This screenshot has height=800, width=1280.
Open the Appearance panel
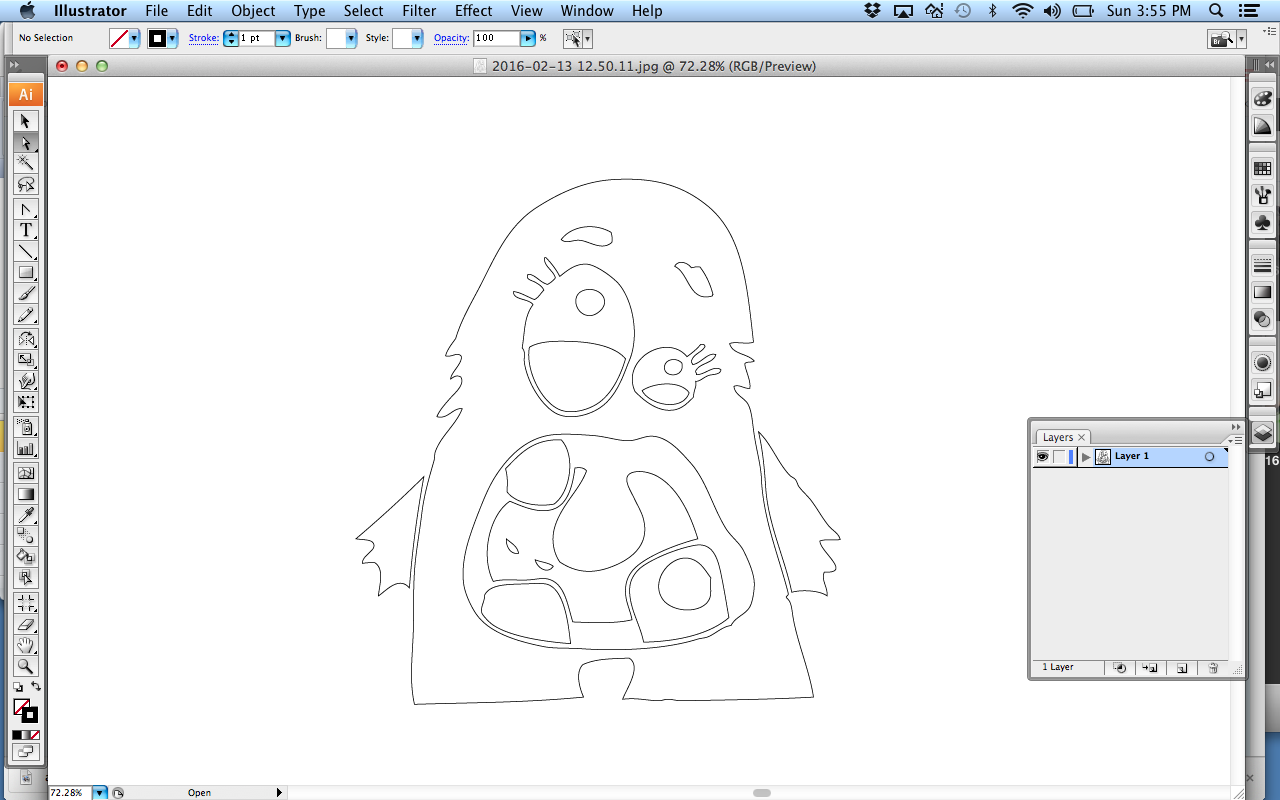(1262, 362)
